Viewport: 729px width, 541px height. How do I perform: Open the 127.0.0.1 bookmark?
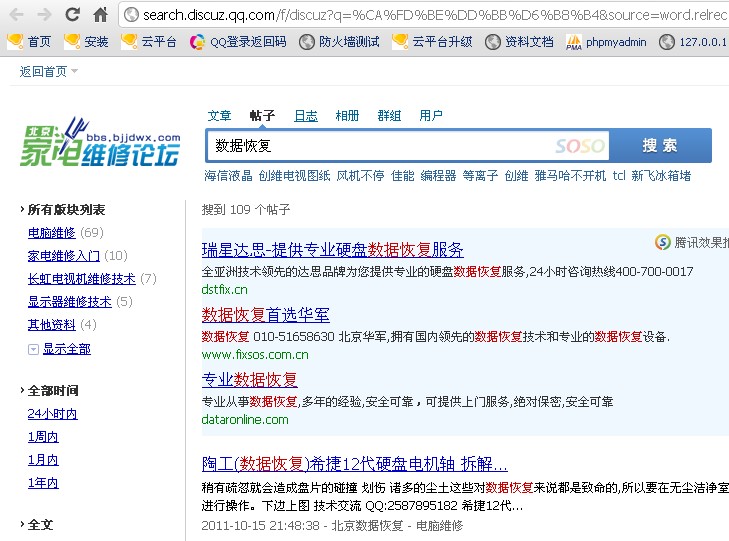tap(693, 42)
